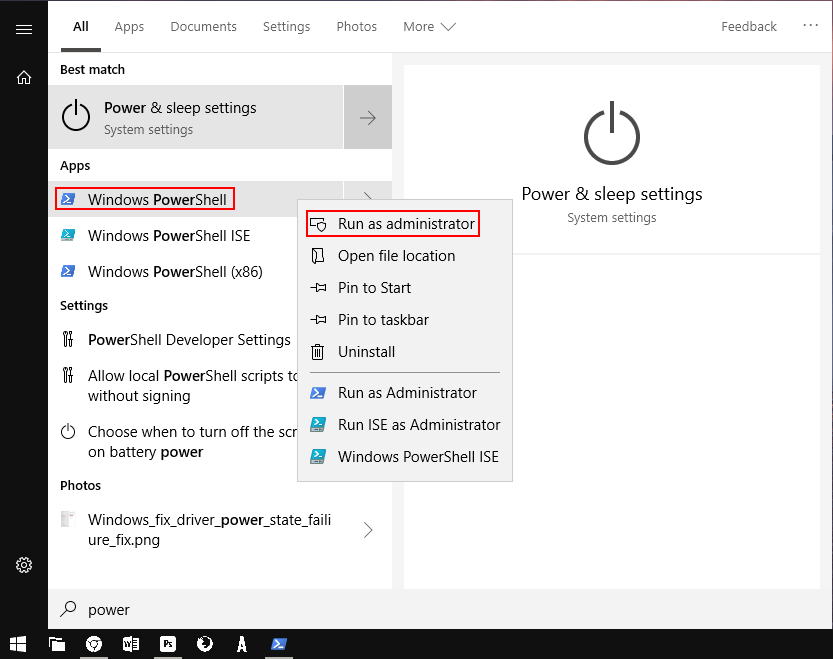Click the magnifier icon in search box
Image resolution: width=833 pixels, height=659 pixels.
tap(69, 609)
